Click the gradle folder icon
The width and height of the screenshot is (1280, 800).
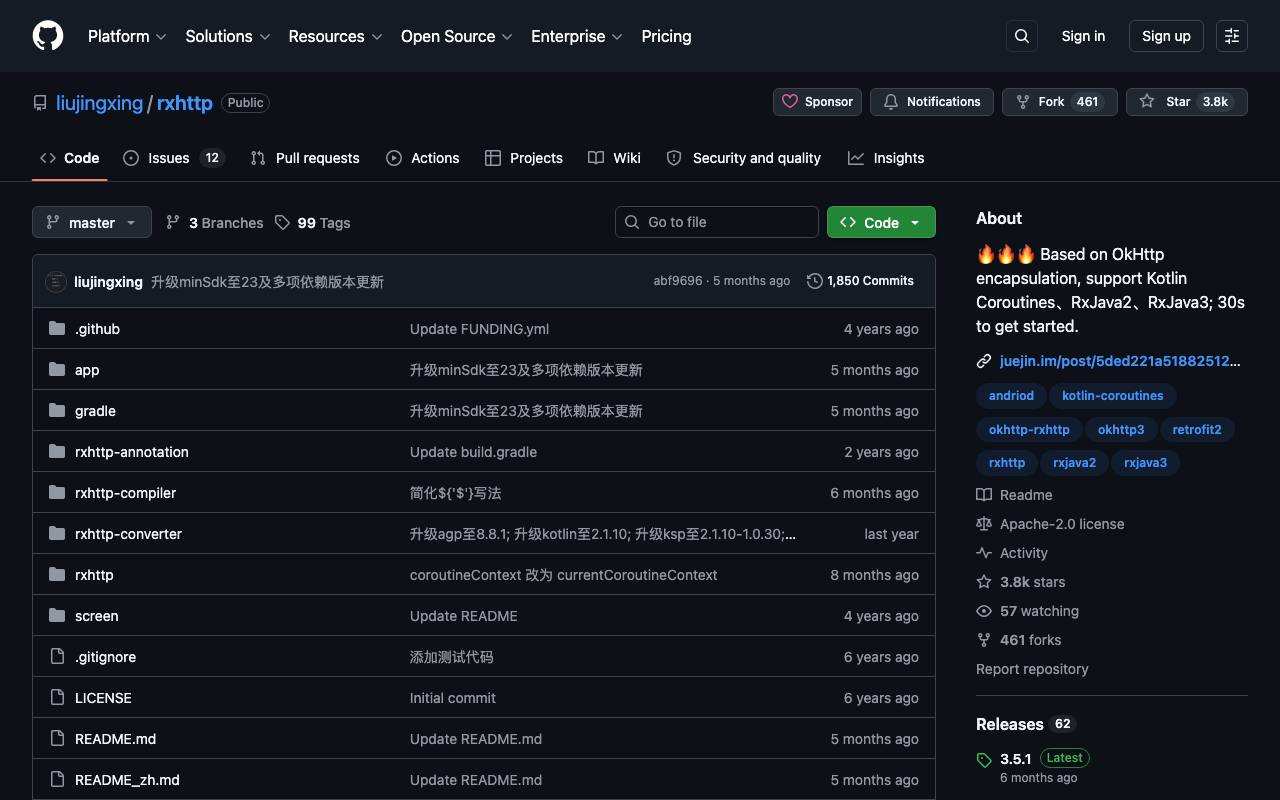(x=57, y=411)
